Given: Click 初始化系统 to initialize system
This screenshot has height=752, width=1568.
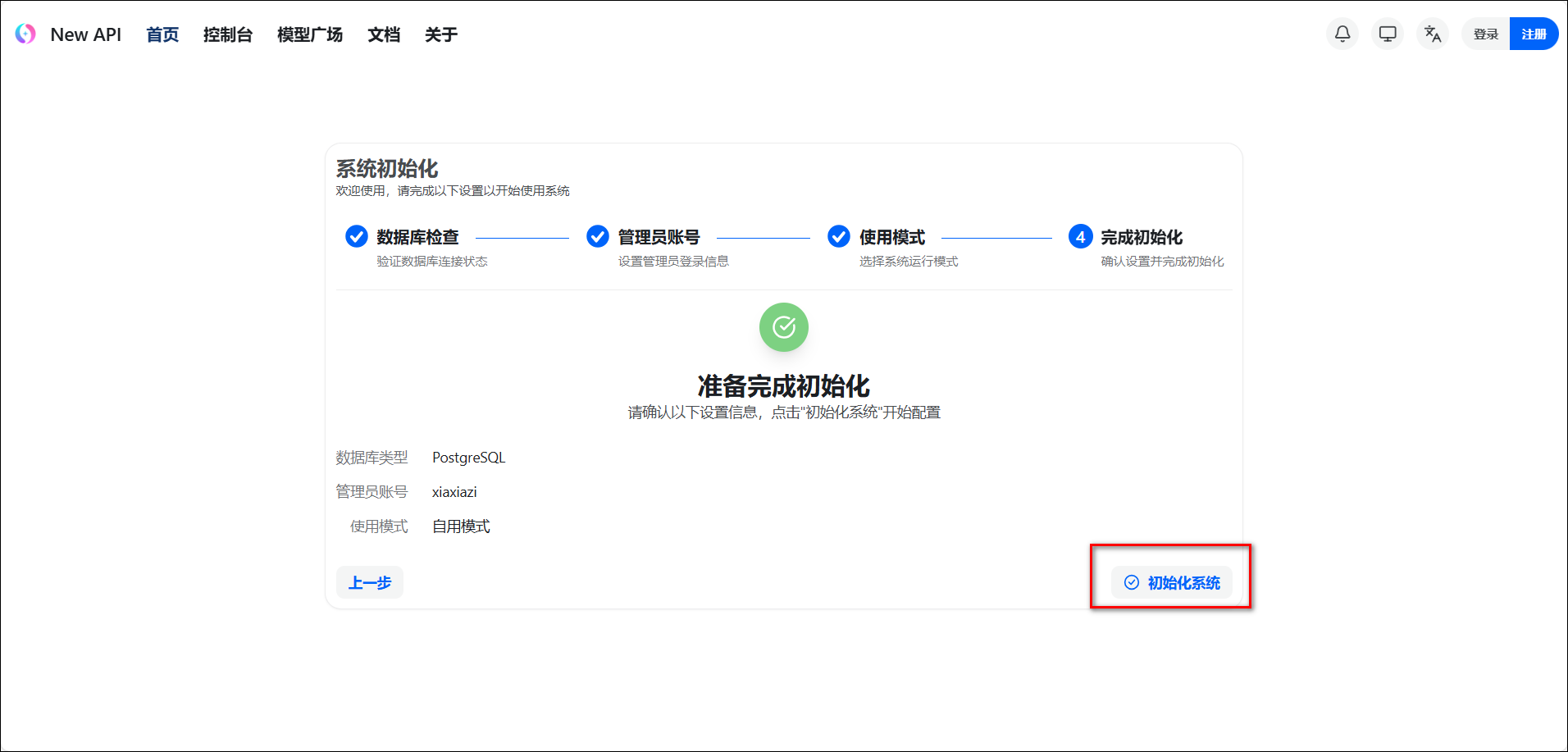Looking at the screenshot, I should point(1172,582).
